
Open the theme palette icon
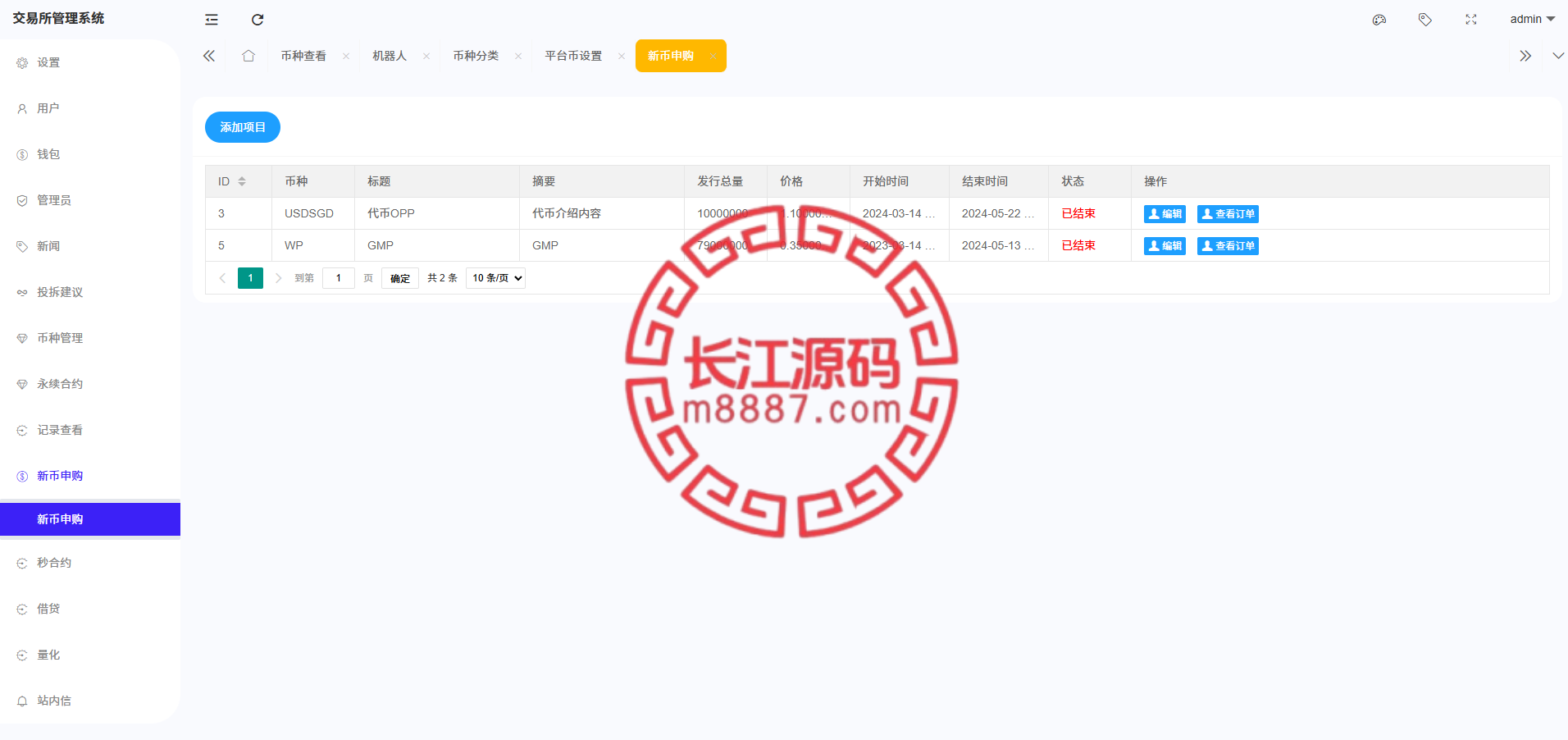(x=1379, y=20)
